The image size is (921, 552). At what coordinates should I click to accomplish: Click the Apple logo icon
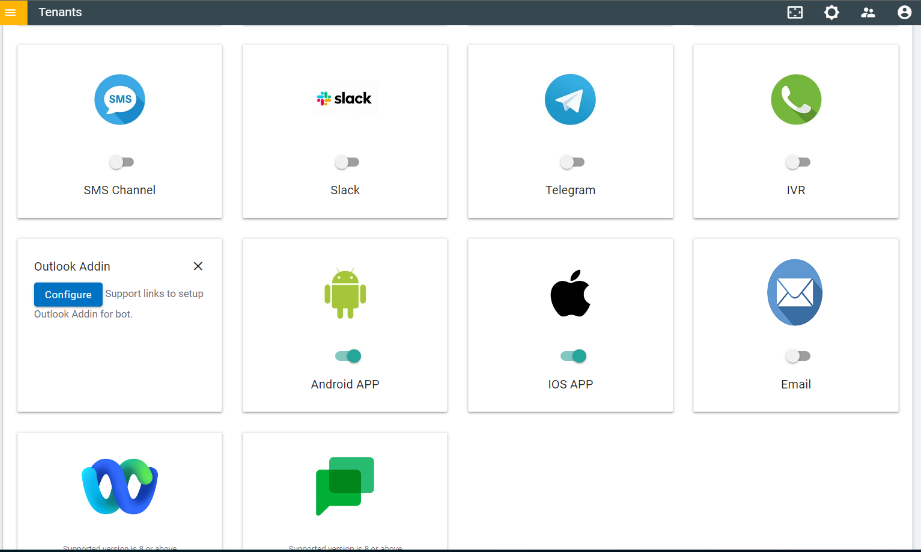(x=570, y=293)
